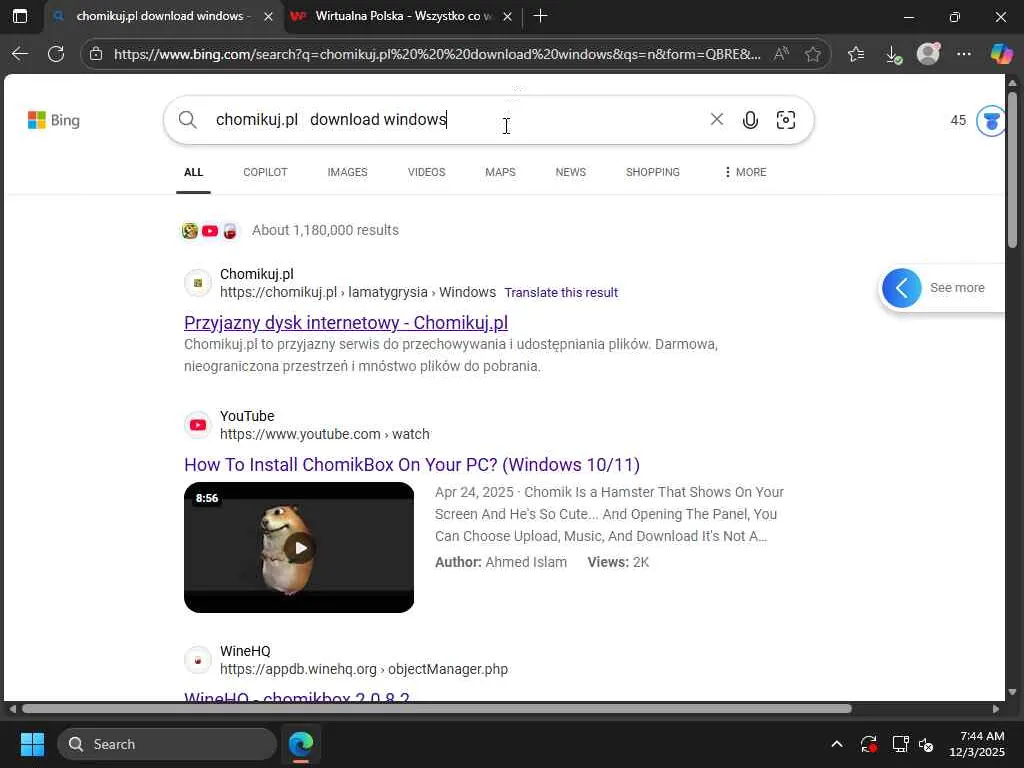Expand the See more side panel
The width and height of the screenshot is (1024, 768).
pyautogui.click(x=941, y=288)
